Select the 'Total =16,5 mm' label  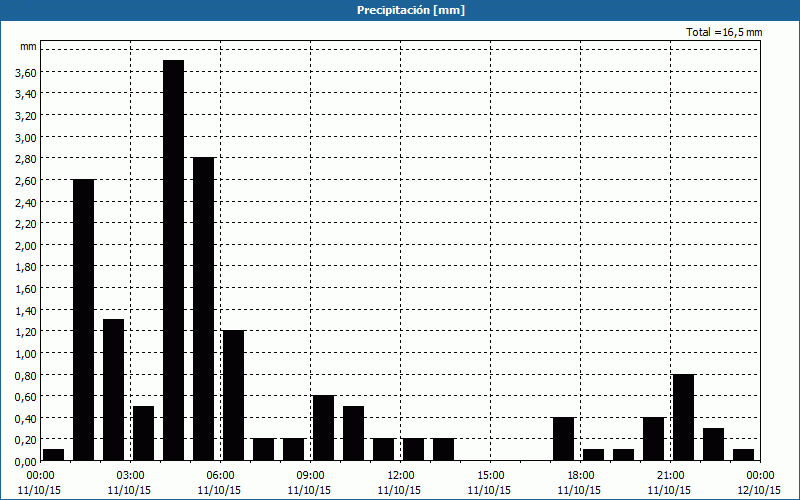click(x=724, y=32)
